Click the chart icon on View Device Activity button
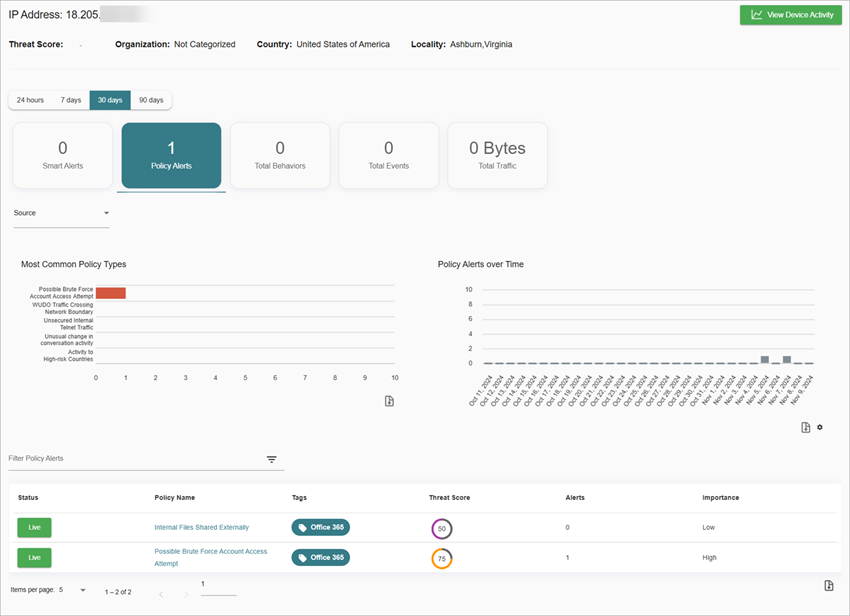The height and width of the screenshot is (616, 850). (x=758, y=15)
